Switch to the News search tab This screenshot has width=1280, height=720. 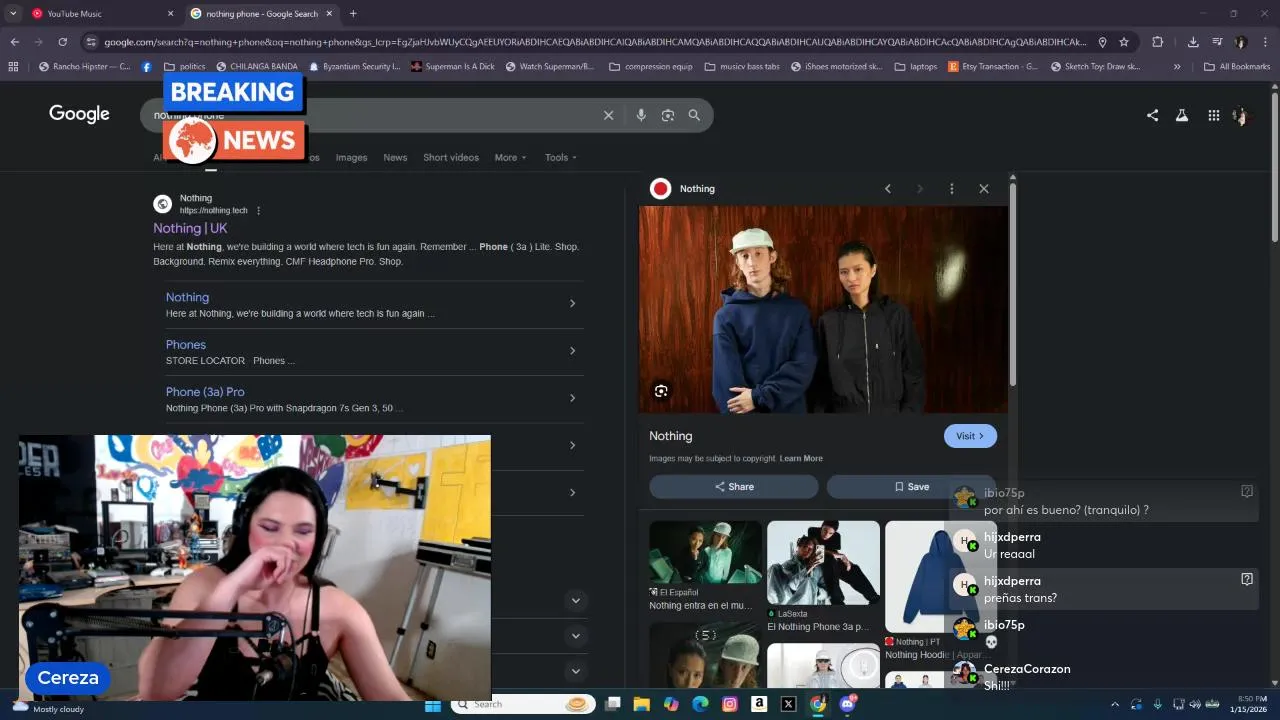point(395,157)
